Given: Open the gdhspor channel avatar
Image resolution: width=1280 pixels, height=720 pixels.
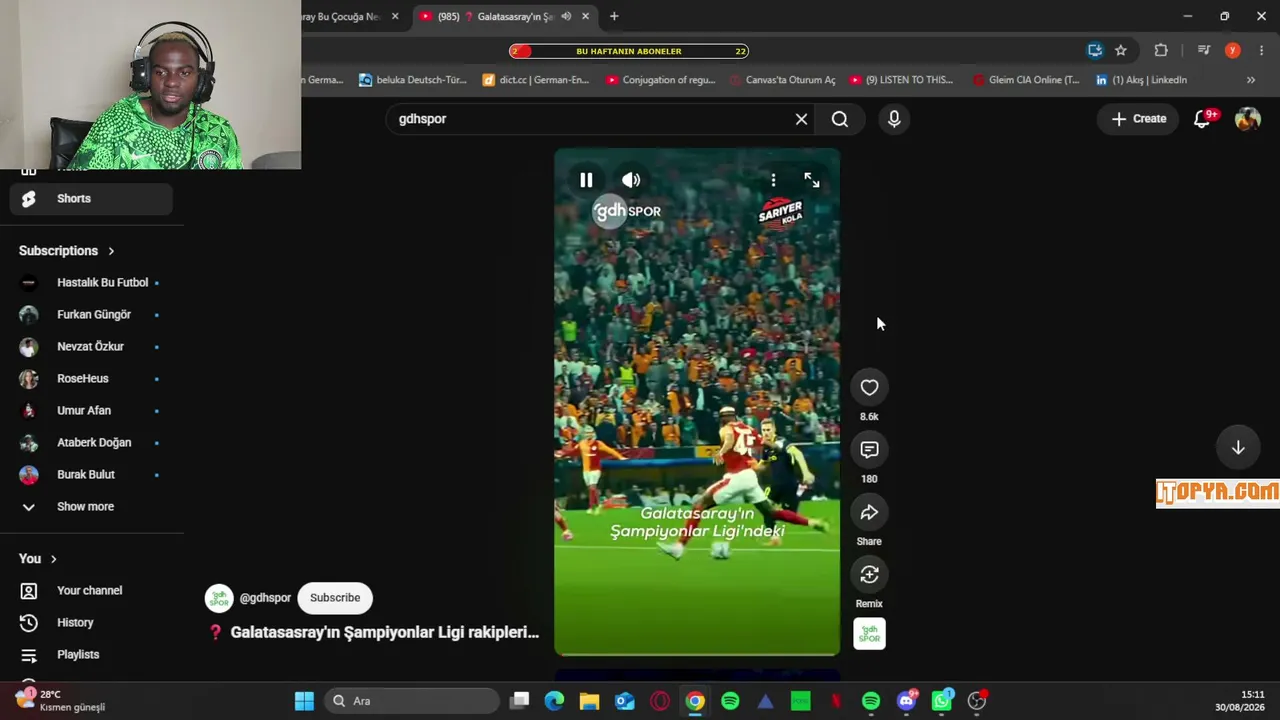Looking at the screenshot, I should [x=219, y=598].
